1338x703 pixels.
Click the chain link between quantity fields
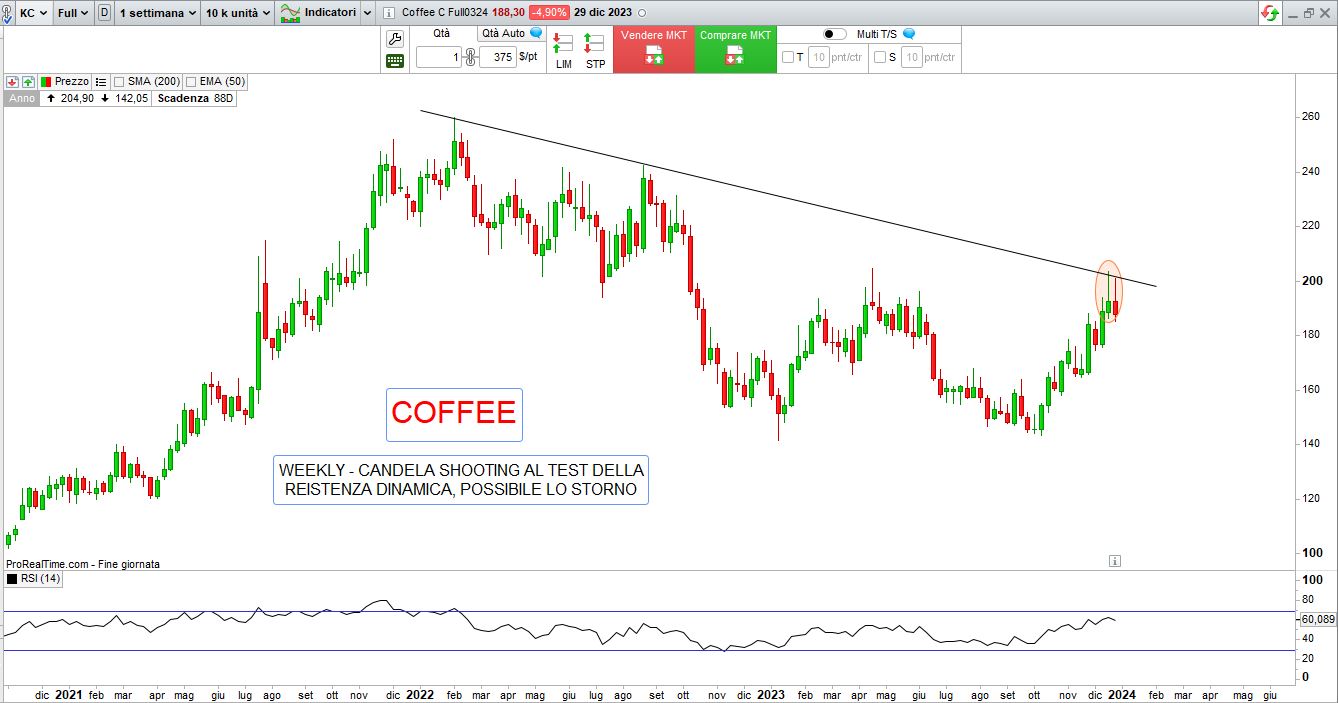click(470, 58)
